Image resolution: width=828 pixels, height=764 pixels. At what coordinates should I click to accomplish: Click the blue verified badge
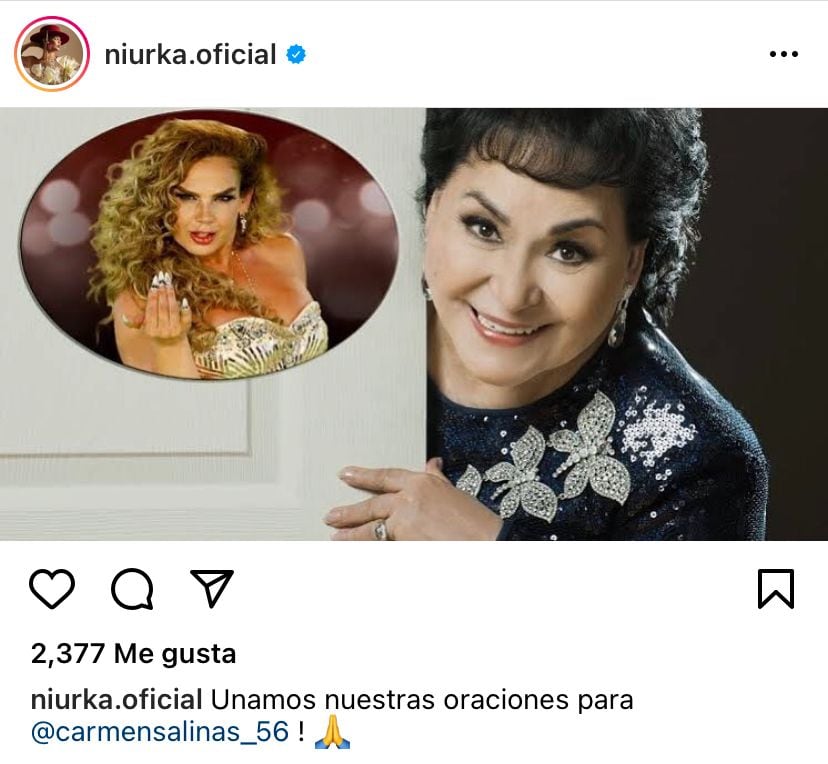[x=296, y=54]
